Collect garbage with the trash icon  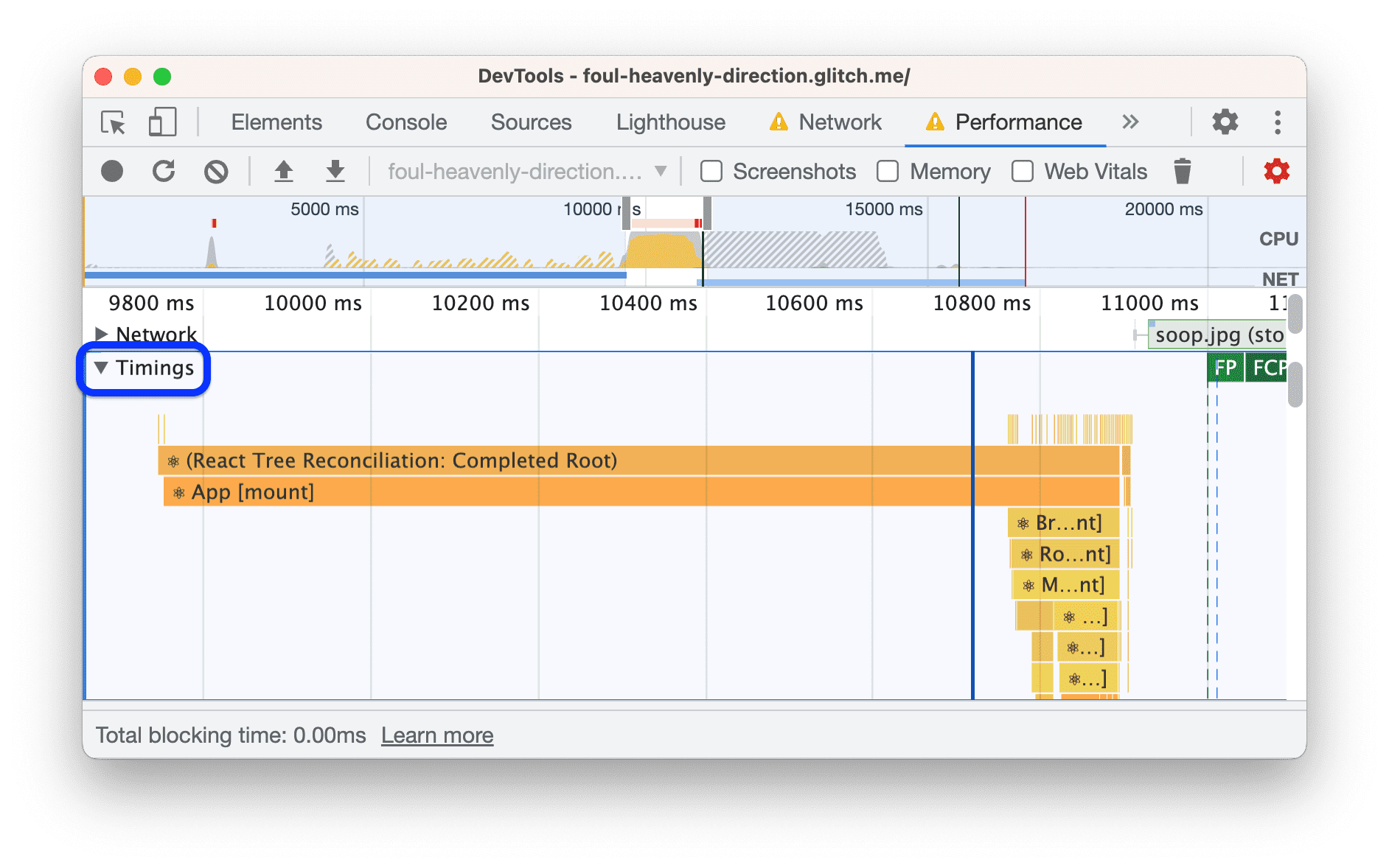tap(1183, 172)
